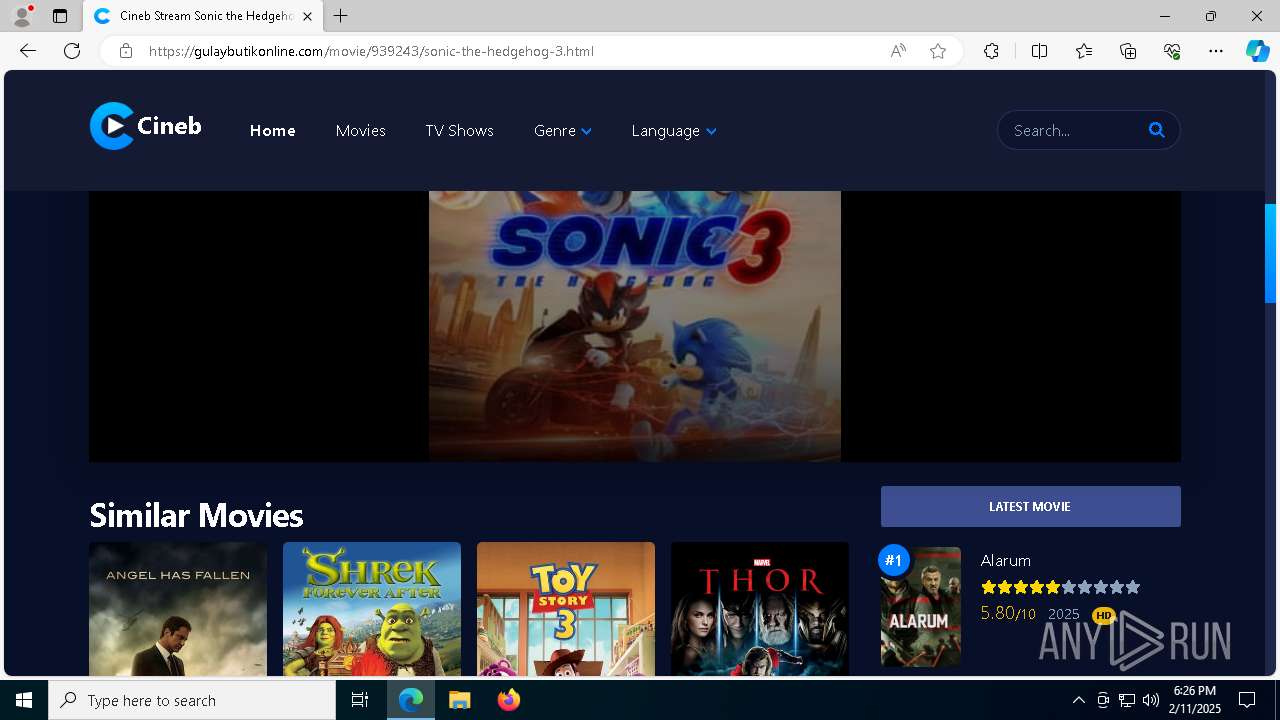This screenshot has width=1280, height=720.
Task: Open File Explorer from taskbar
Action: (x=459, y=700)
